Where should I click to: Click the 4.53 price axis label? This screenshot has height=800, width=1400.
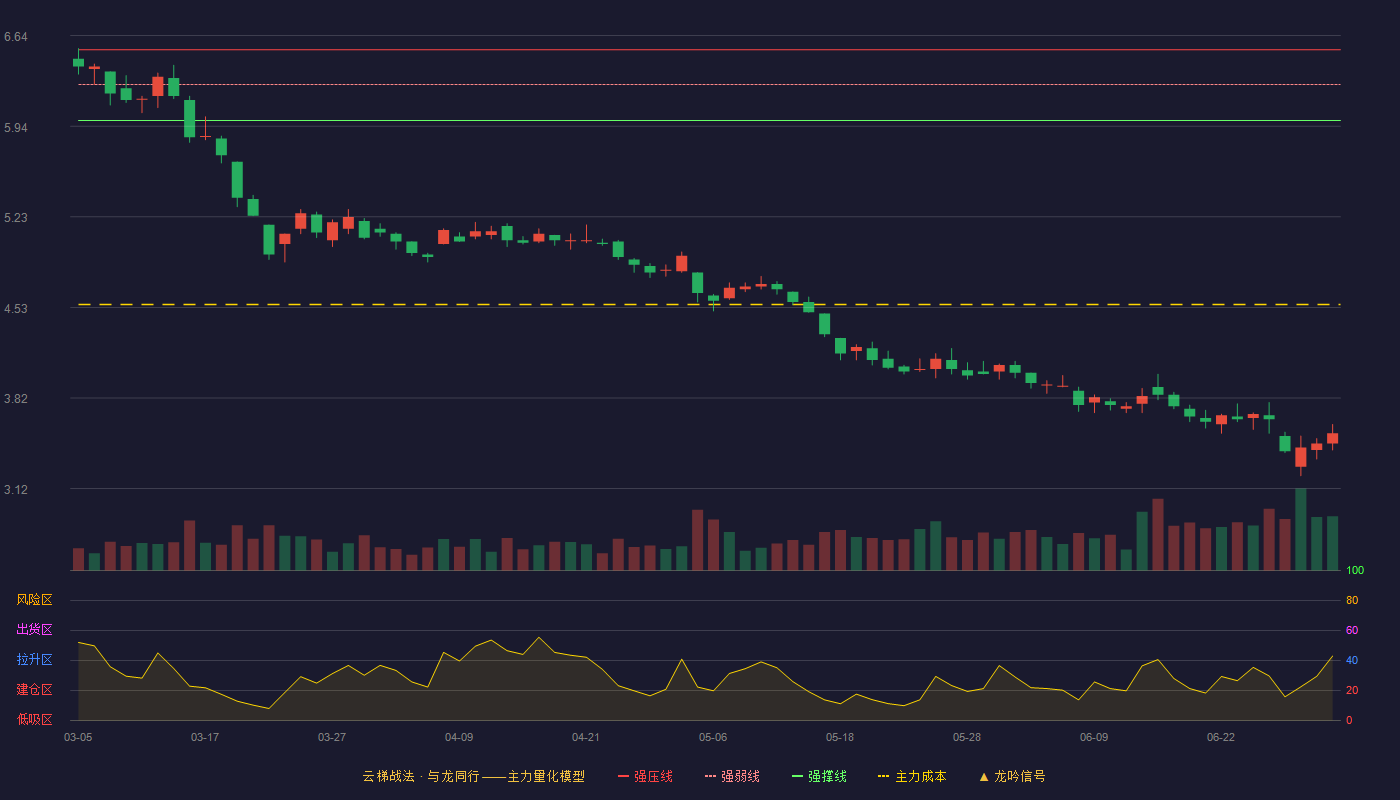[x=16, y=309]
